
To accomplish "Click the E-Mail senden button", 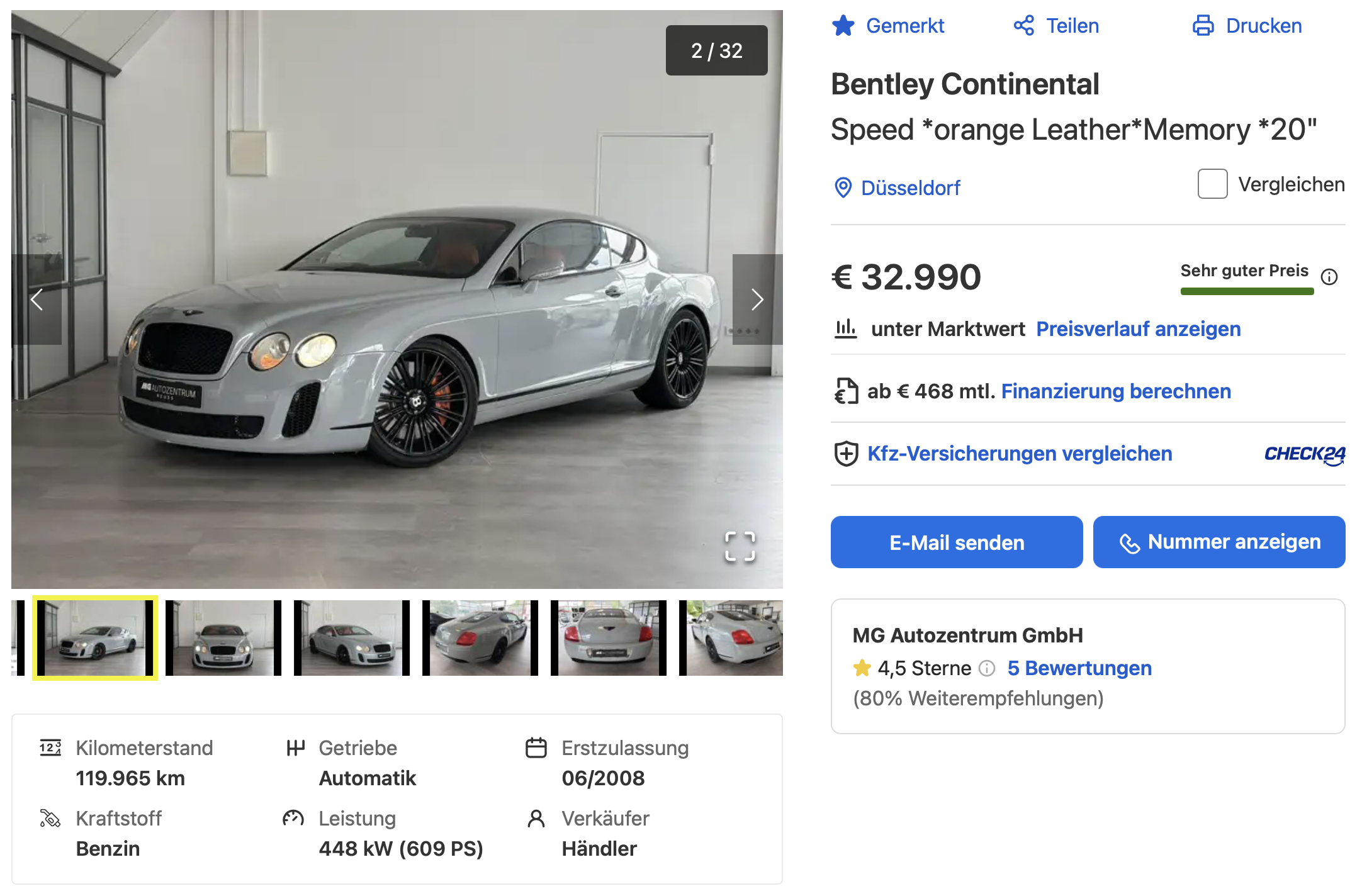I will [x=957, y=542].
